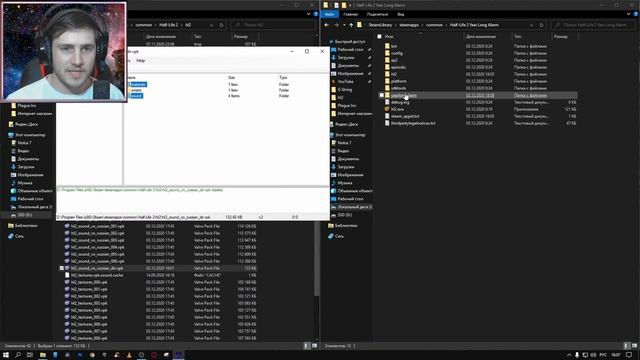Expand ribbon chevron in right Explorer
Screen dimensions: 640x360
pyautogui.click(x=629, y=14)
